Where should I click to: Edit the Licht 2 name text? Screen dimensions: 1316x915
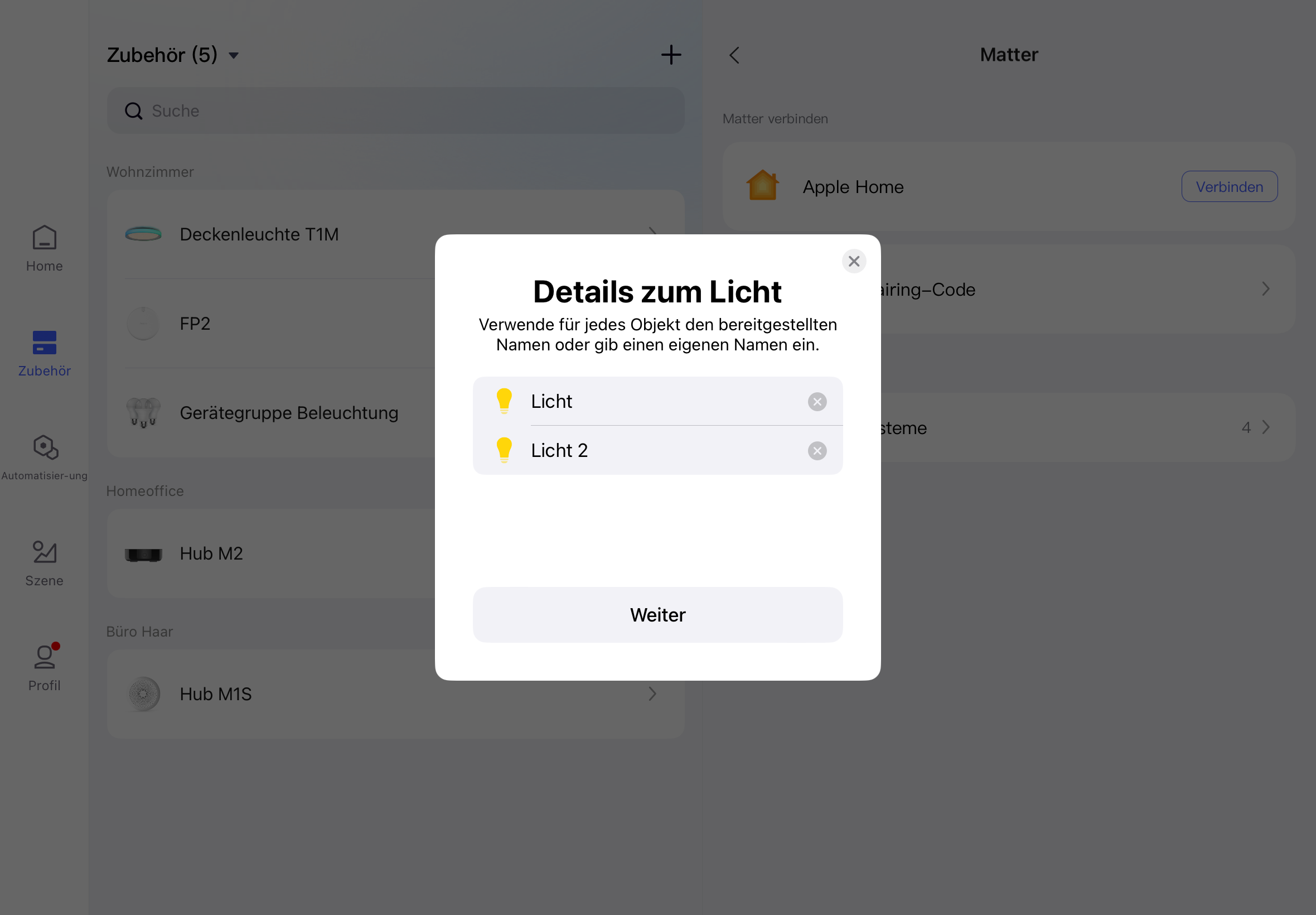click(x=559, y=451)
